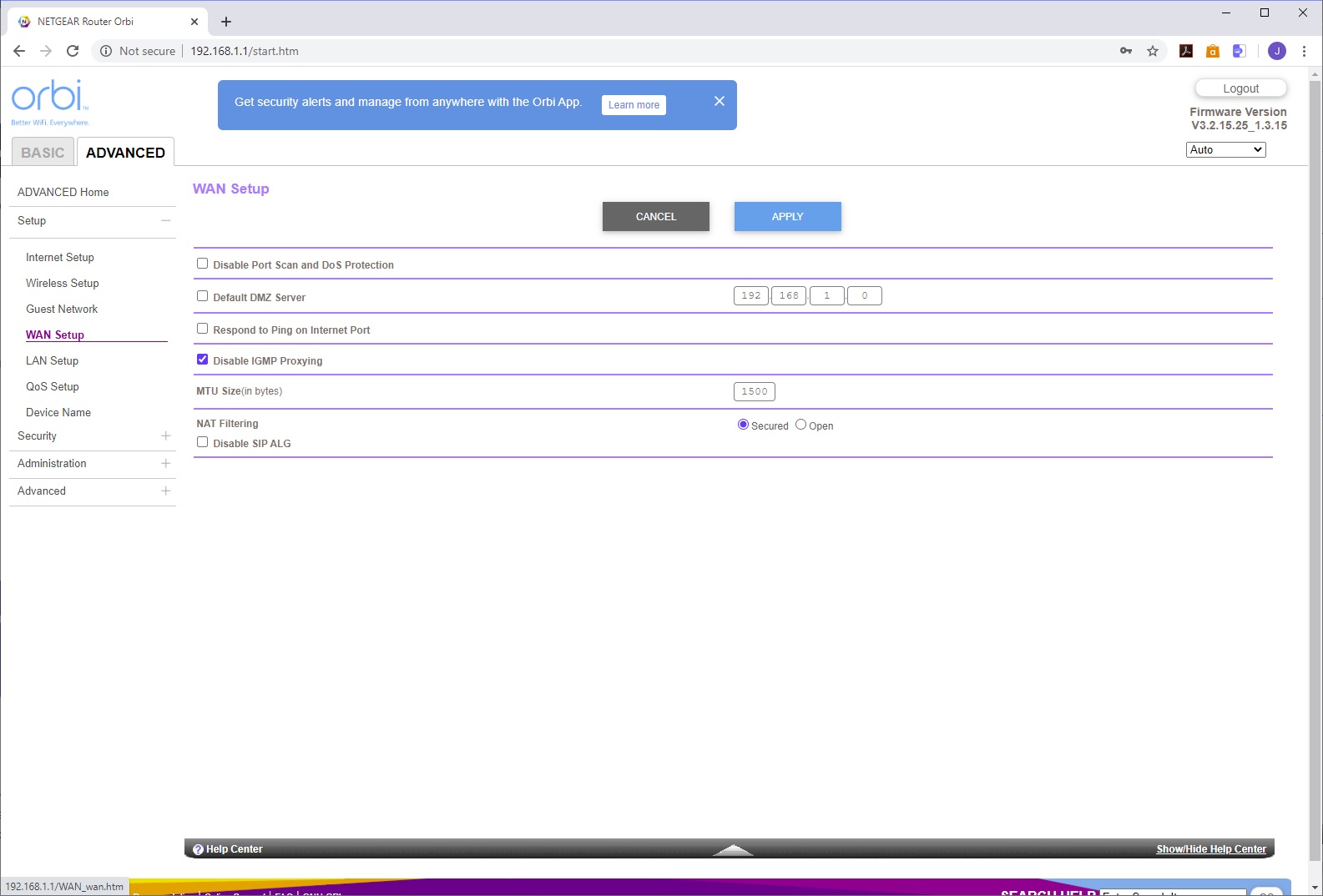This screenshot has height=896, width=1323.
Task: Click the Orbi logo
Action: pos(50,102)
